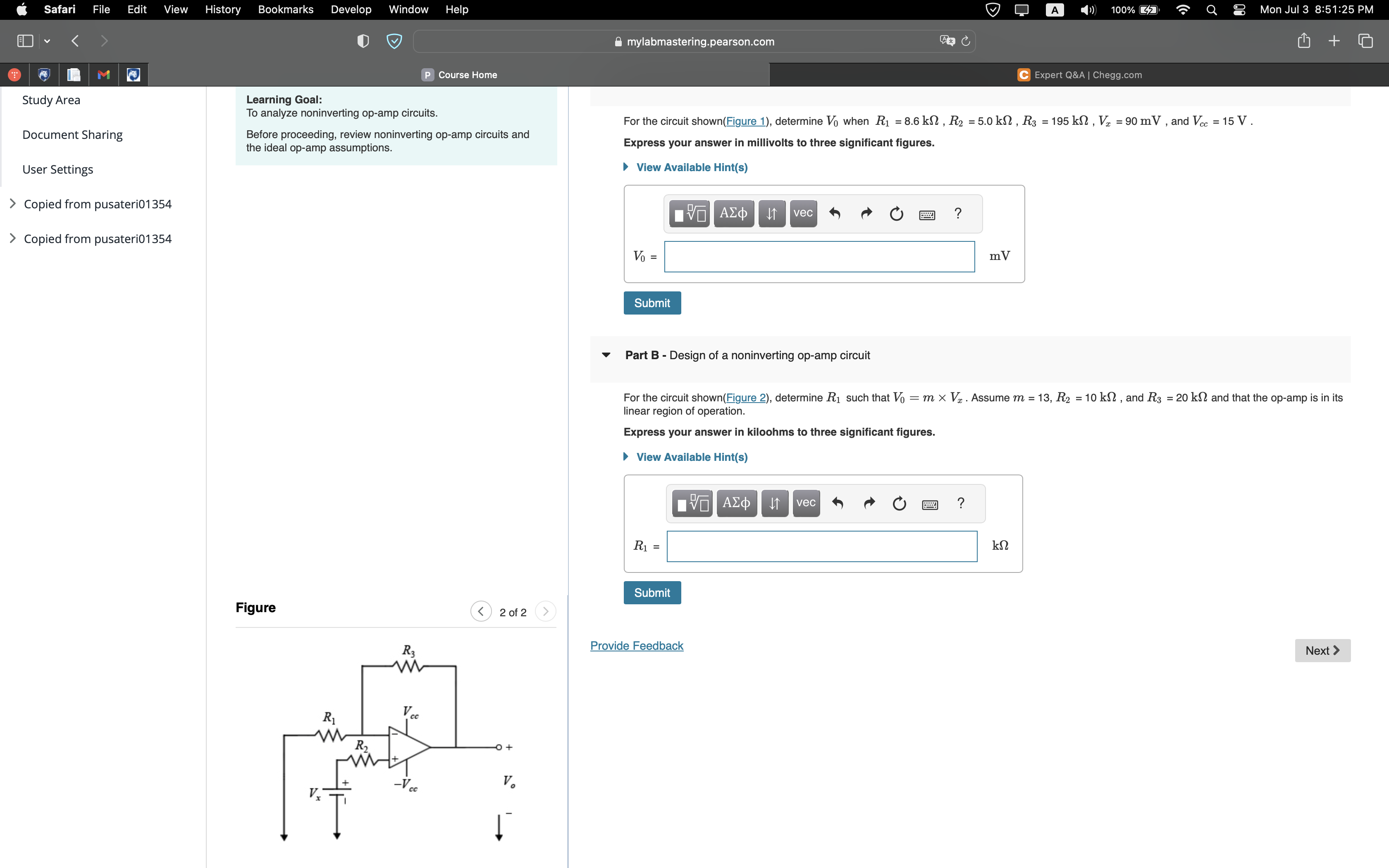This screenshot has width=1389, height=868.
Task: Redo the equation edit
Action: pos(866,213)
